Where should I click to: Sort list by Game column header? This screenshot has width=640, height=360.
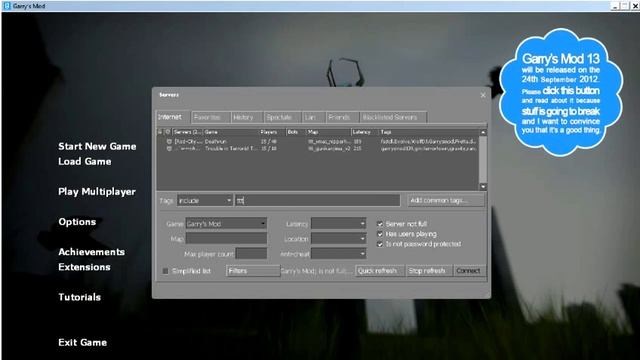(231, 132)
